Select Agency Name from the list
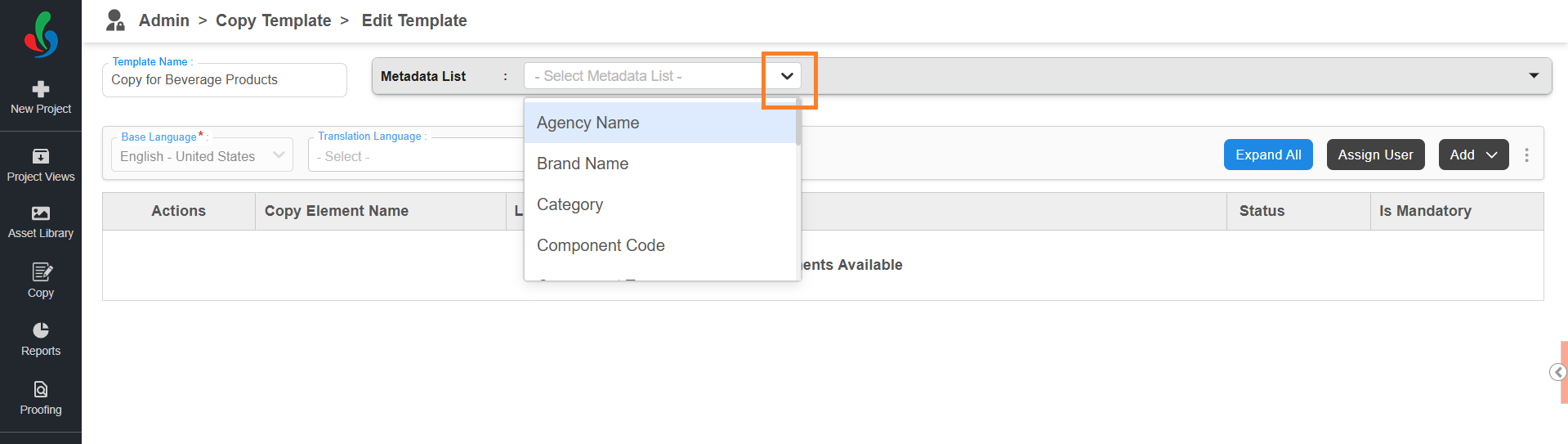This screenshot has width=1568, height=444. (x=587, y=123)
